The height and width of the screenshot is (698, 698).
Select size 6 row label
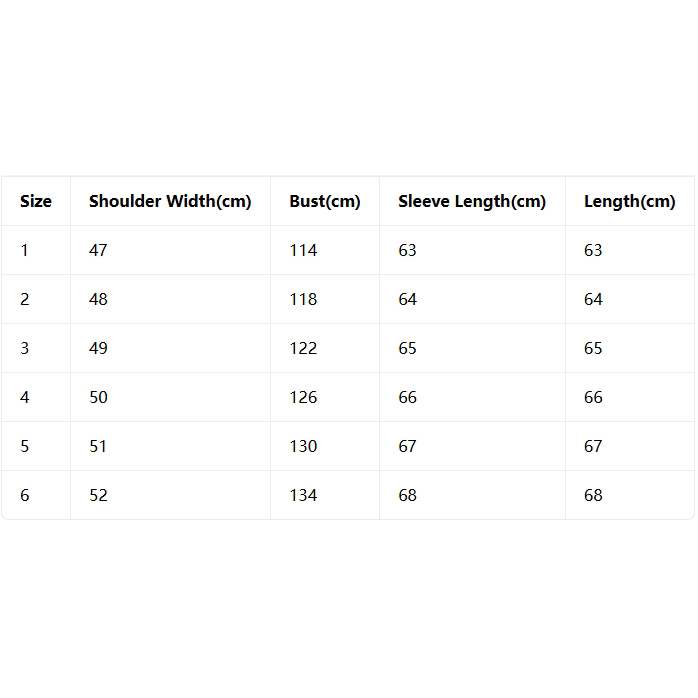coord(24,495)
